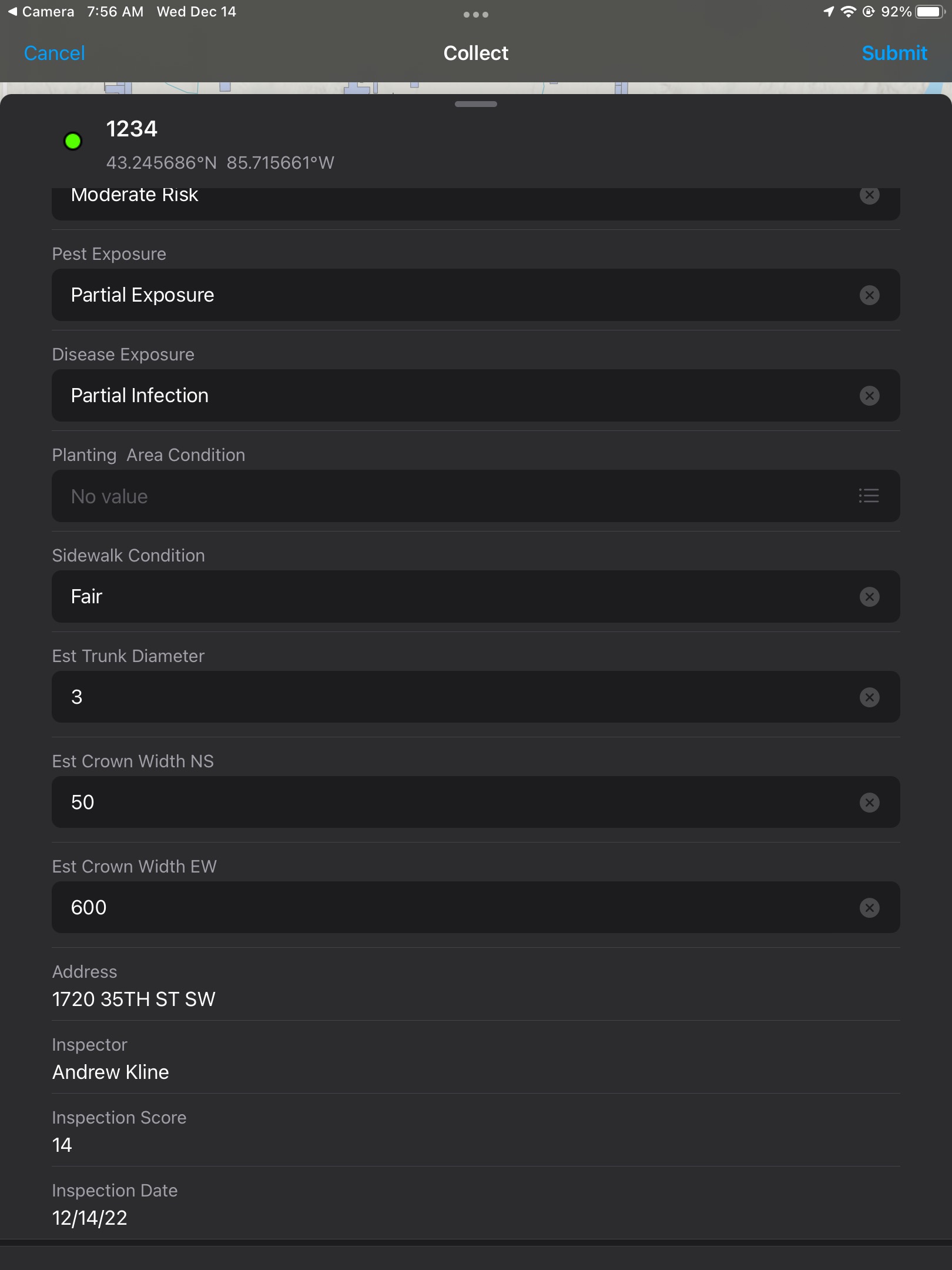
Task: Tap Cancel to discard the collection
Action: [55, 54]
